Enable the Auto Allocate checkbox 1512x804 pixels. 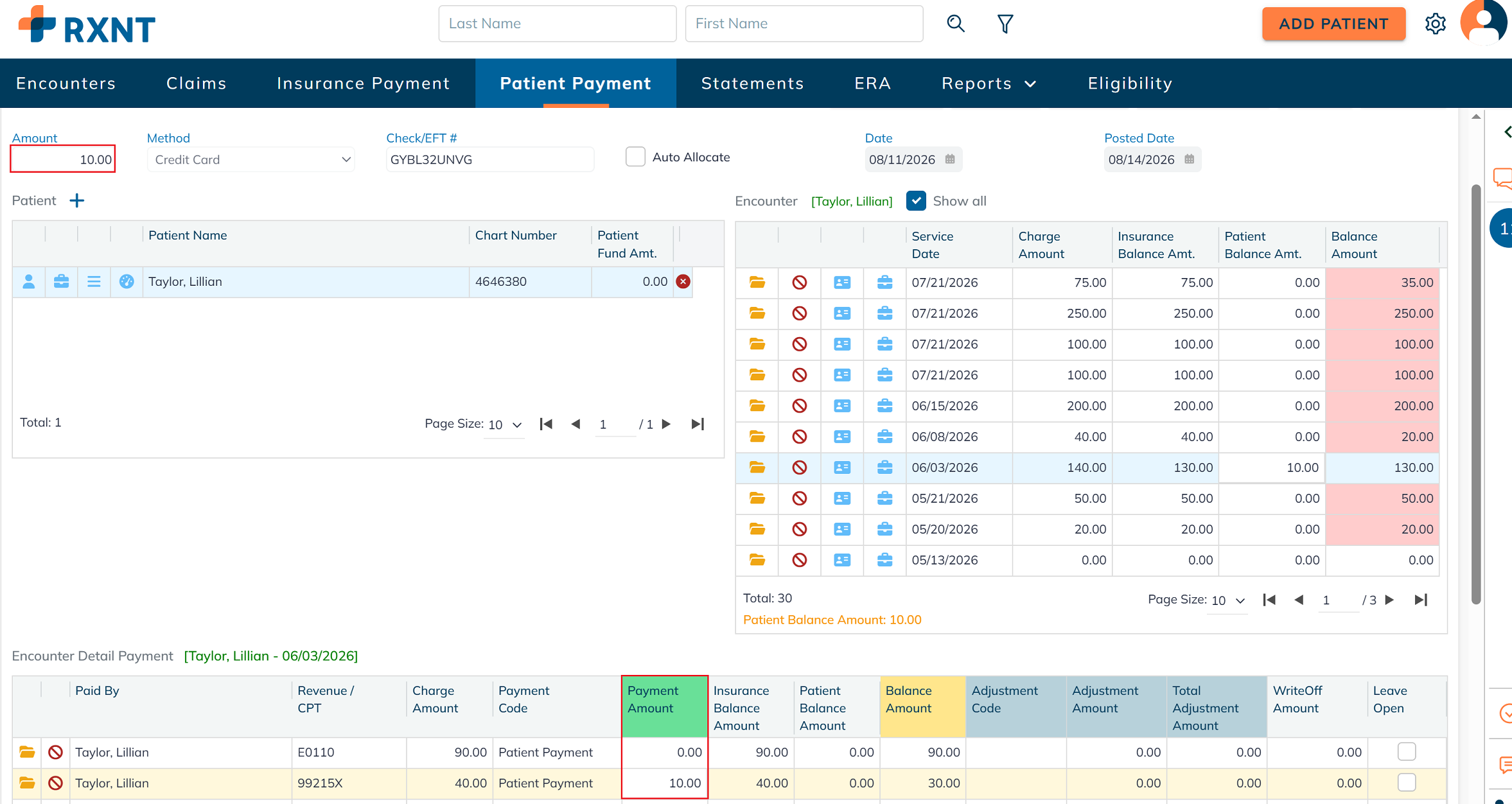pos(635,157)
